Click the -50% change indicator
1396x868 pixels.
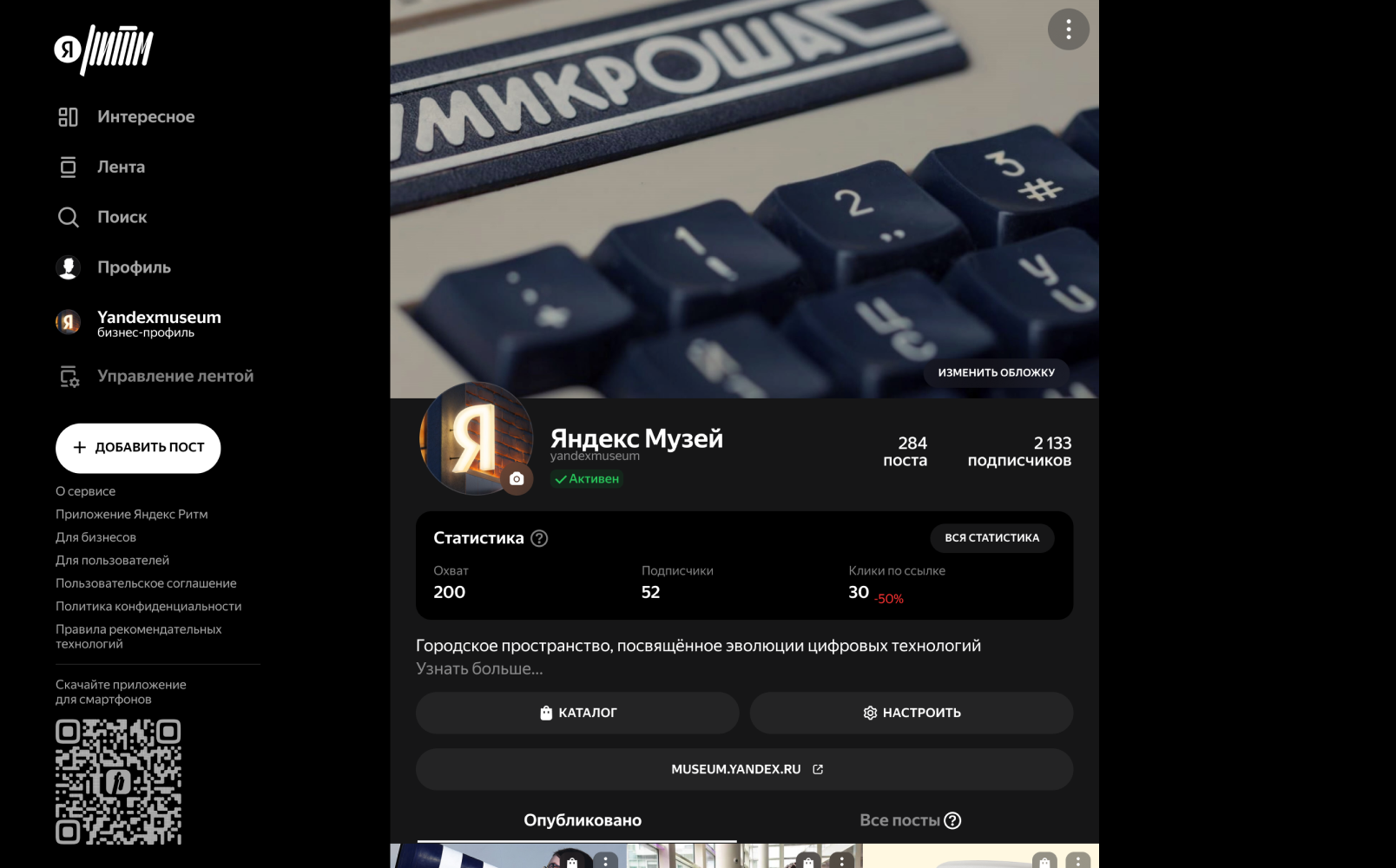[x=889, y=599]
